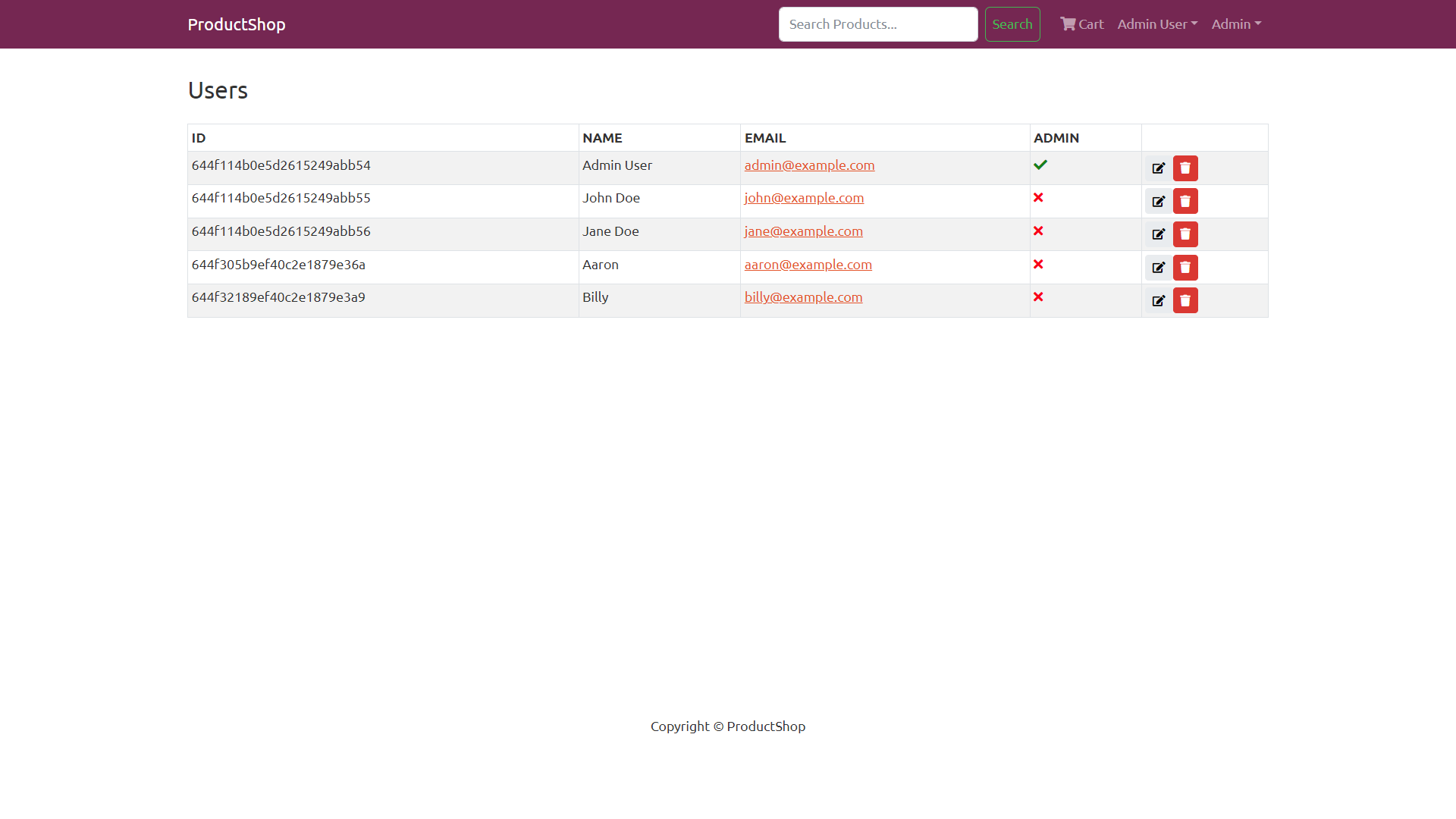Viewport: 1456px width, 819px height.
Task: Edit the Aaron user
Action: tap(1158, 268)
